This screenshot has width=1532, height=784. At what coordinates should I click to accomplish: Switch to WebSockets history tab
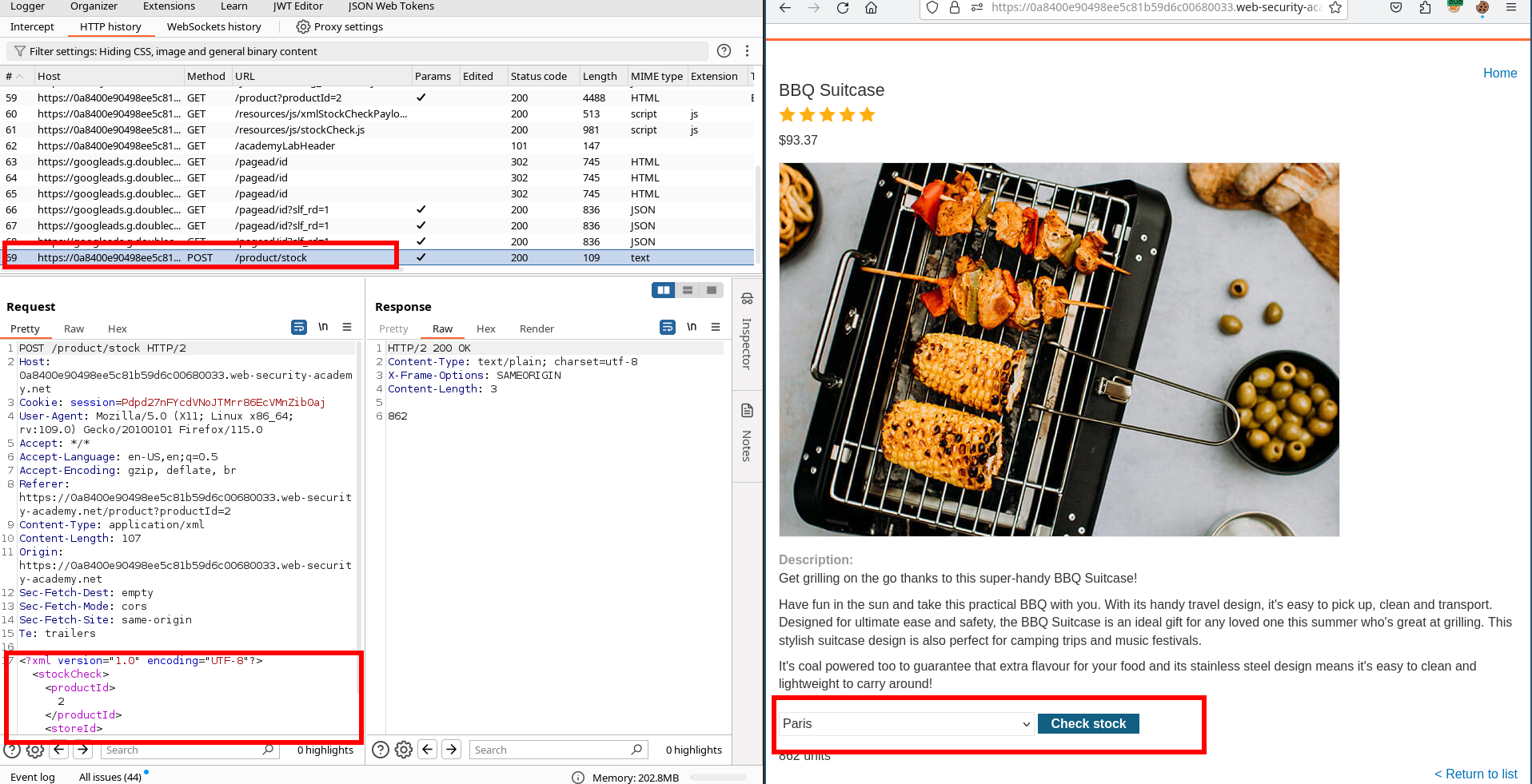[214, 26]
